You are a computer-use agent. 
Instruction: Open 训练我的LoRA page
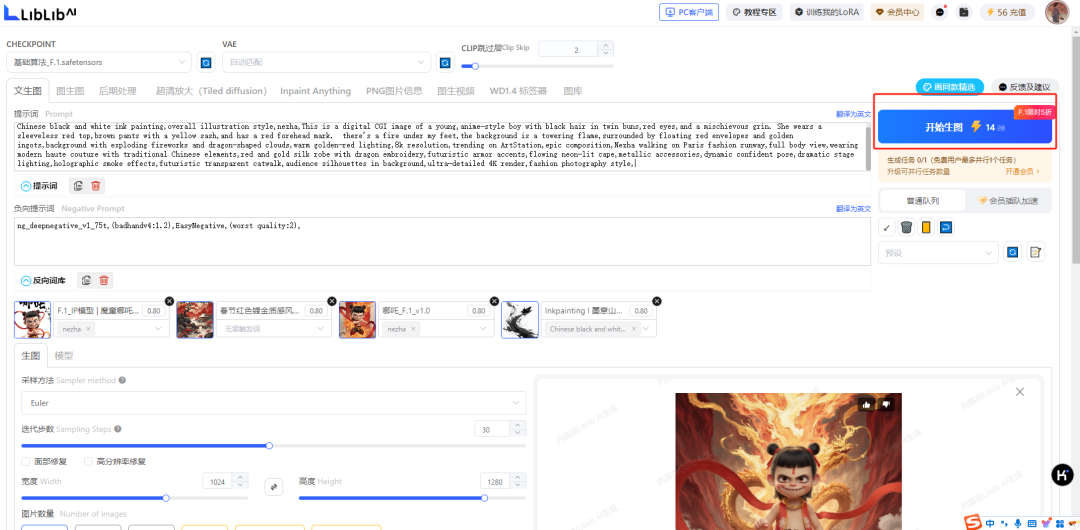827,12
